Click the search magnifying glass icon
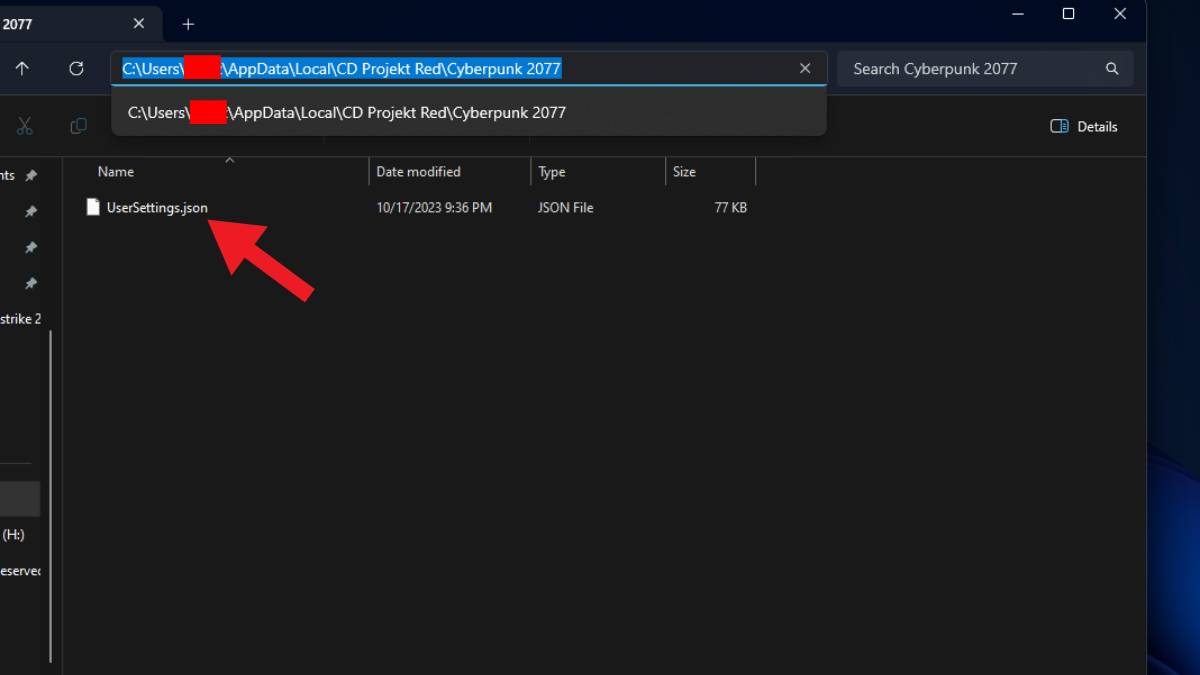1200x675 pixels. [x=1112, y=68]
